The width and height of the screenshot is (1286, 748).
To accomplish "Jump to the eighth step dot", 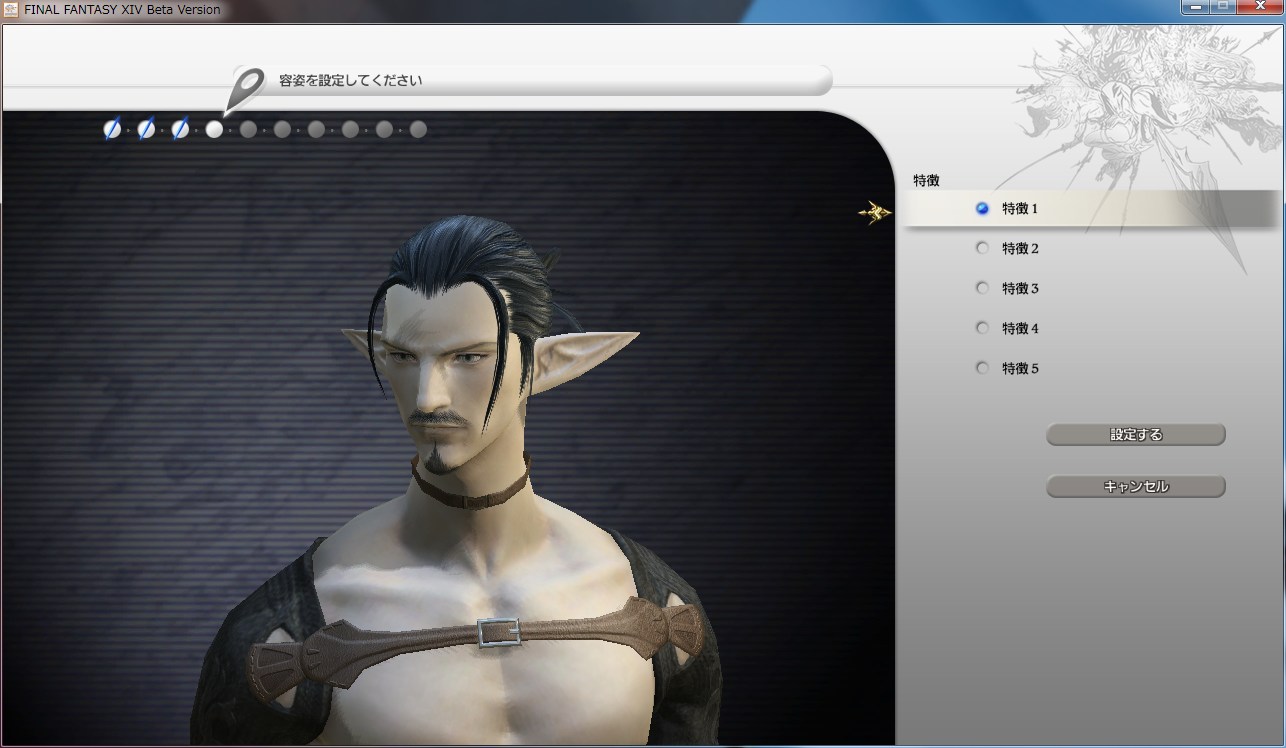I will [x=350, y=129].
